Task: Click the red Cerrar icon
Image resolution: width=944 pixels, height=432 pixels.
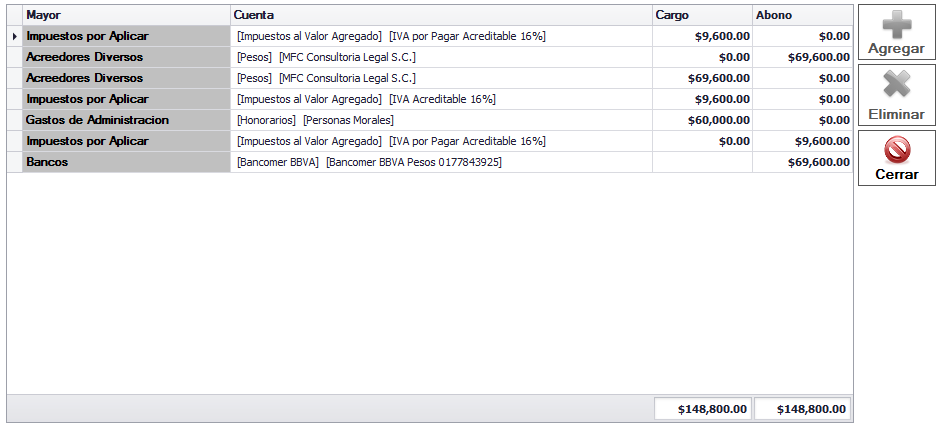Action: tap(896, 150)
